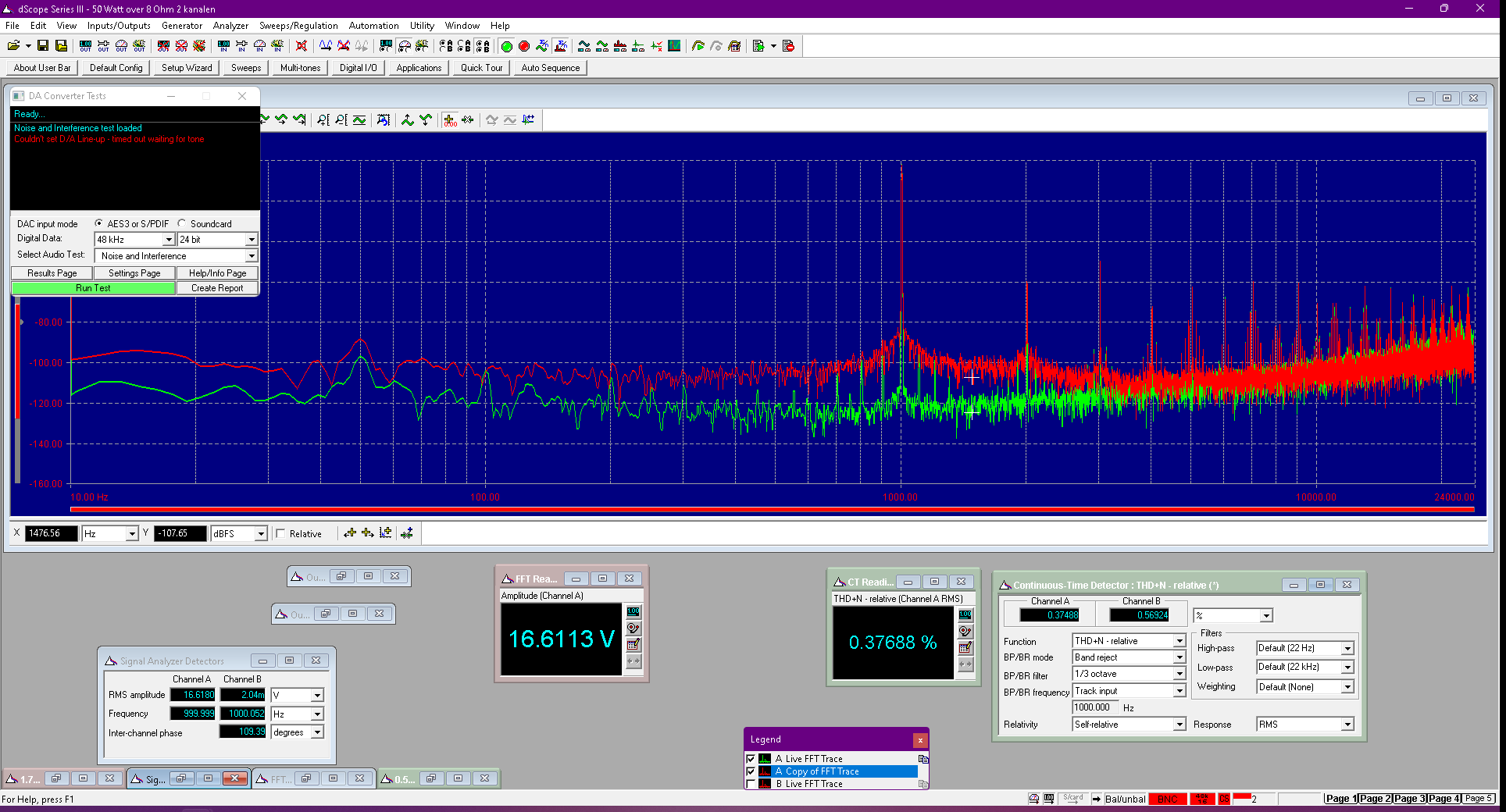Image resolution: width=1506 pixels, height=812 pixels.
Task: Check B Live FFT Trace in Legend
Action: tap(751, 784)
